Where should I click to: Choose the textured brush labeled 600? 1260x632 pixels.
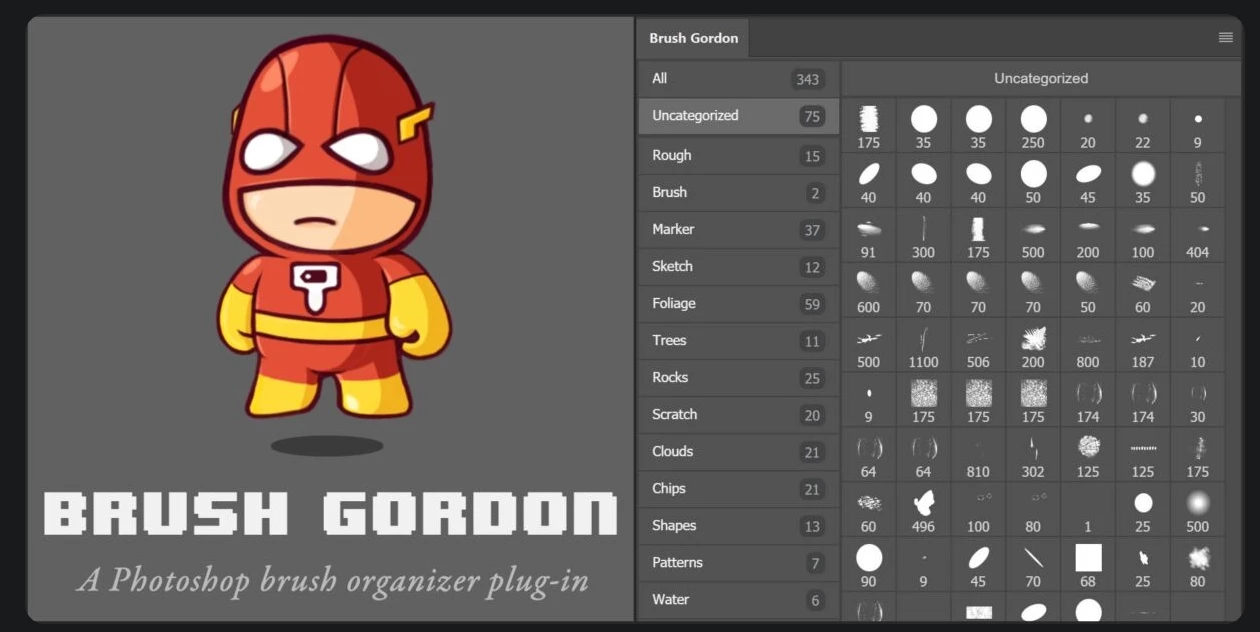tap(868, 290)
